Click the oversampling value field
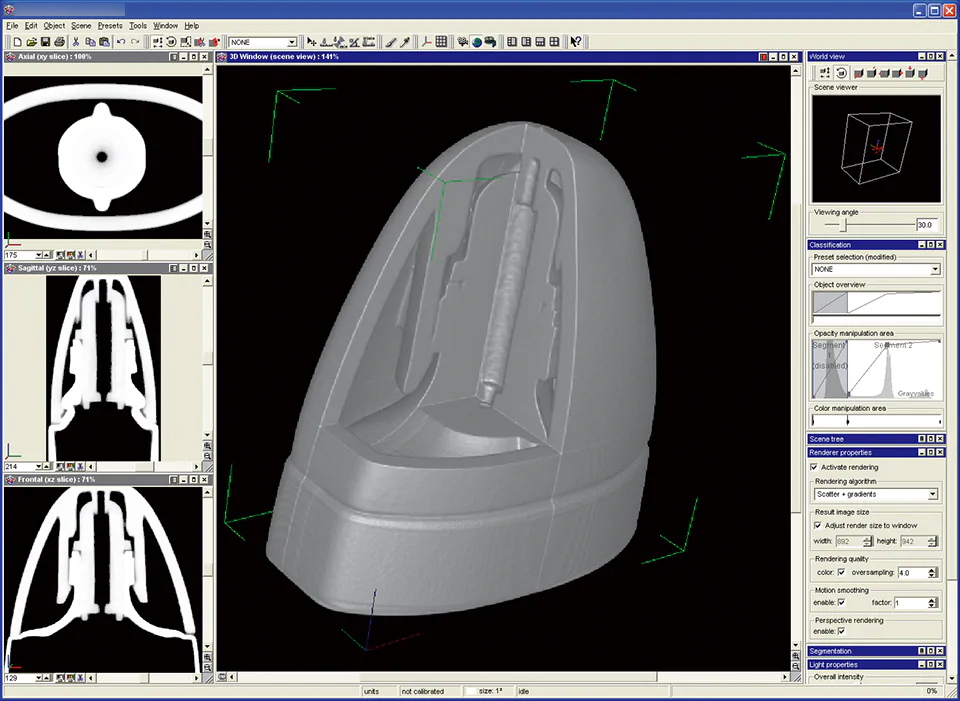This screenshot has width=960, height=701. point(911,573)
